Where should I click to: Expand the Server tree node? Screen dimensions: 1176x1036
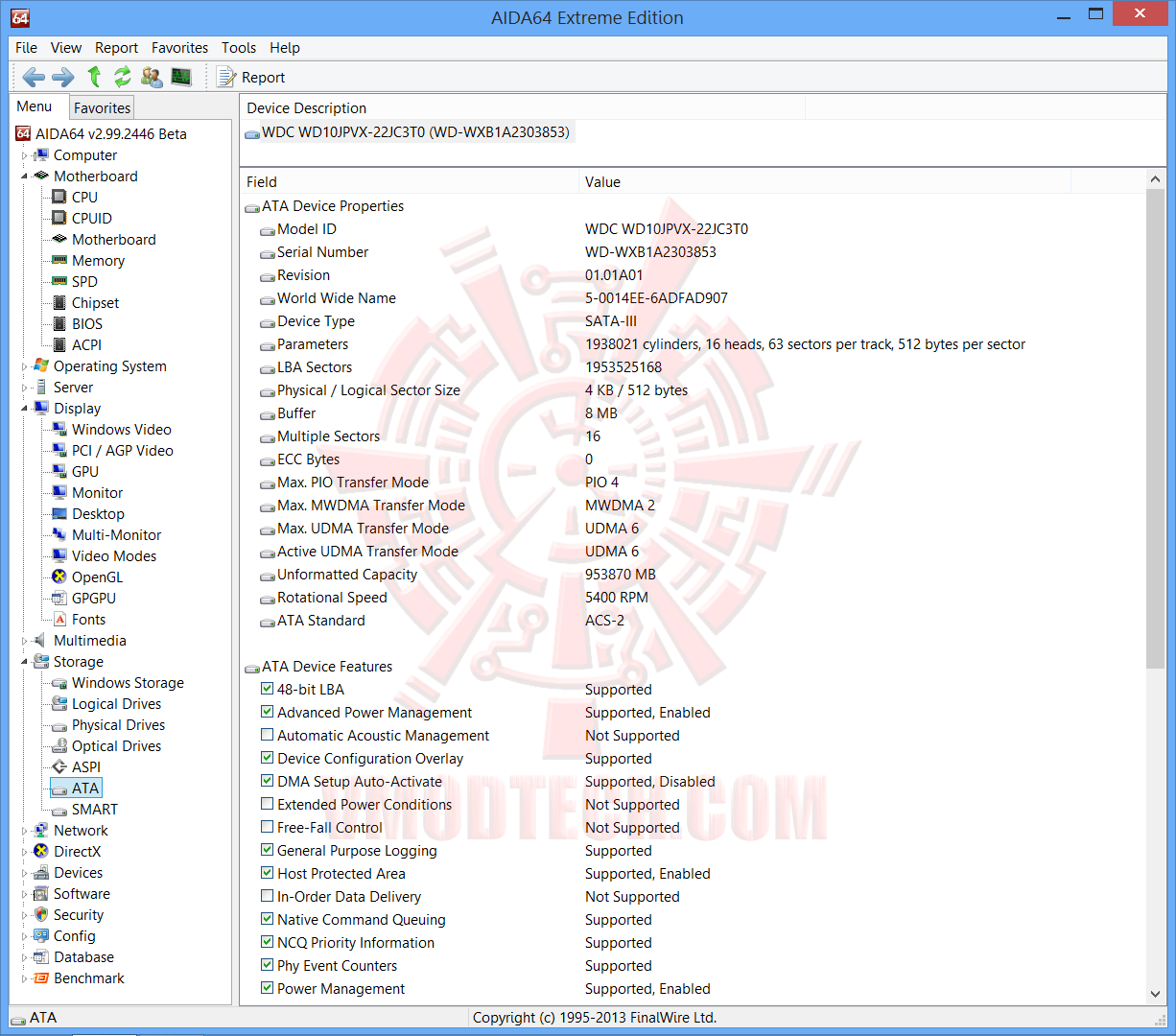click(25, 388)
